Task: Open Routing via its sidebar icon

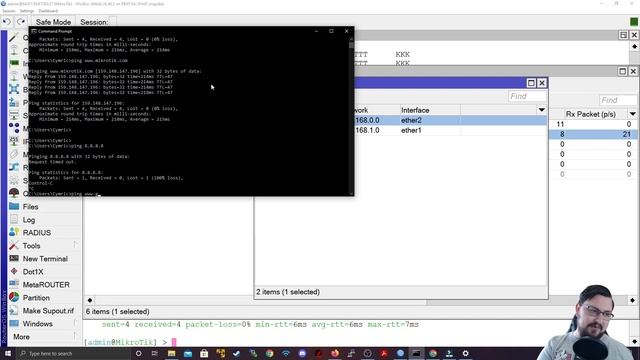Action: click(14, 167)
